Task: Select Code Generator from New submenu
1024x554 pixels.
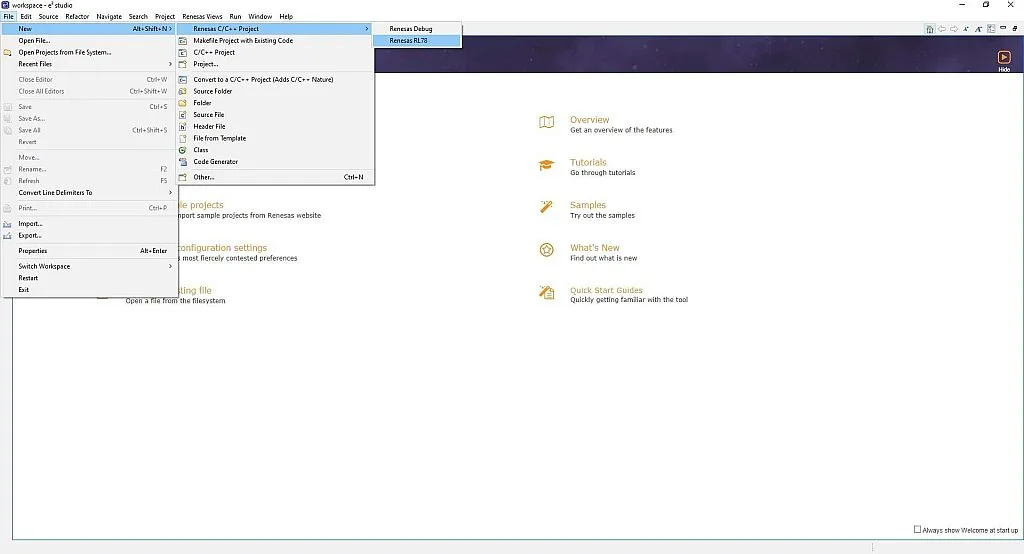Action: coord(215,162)
